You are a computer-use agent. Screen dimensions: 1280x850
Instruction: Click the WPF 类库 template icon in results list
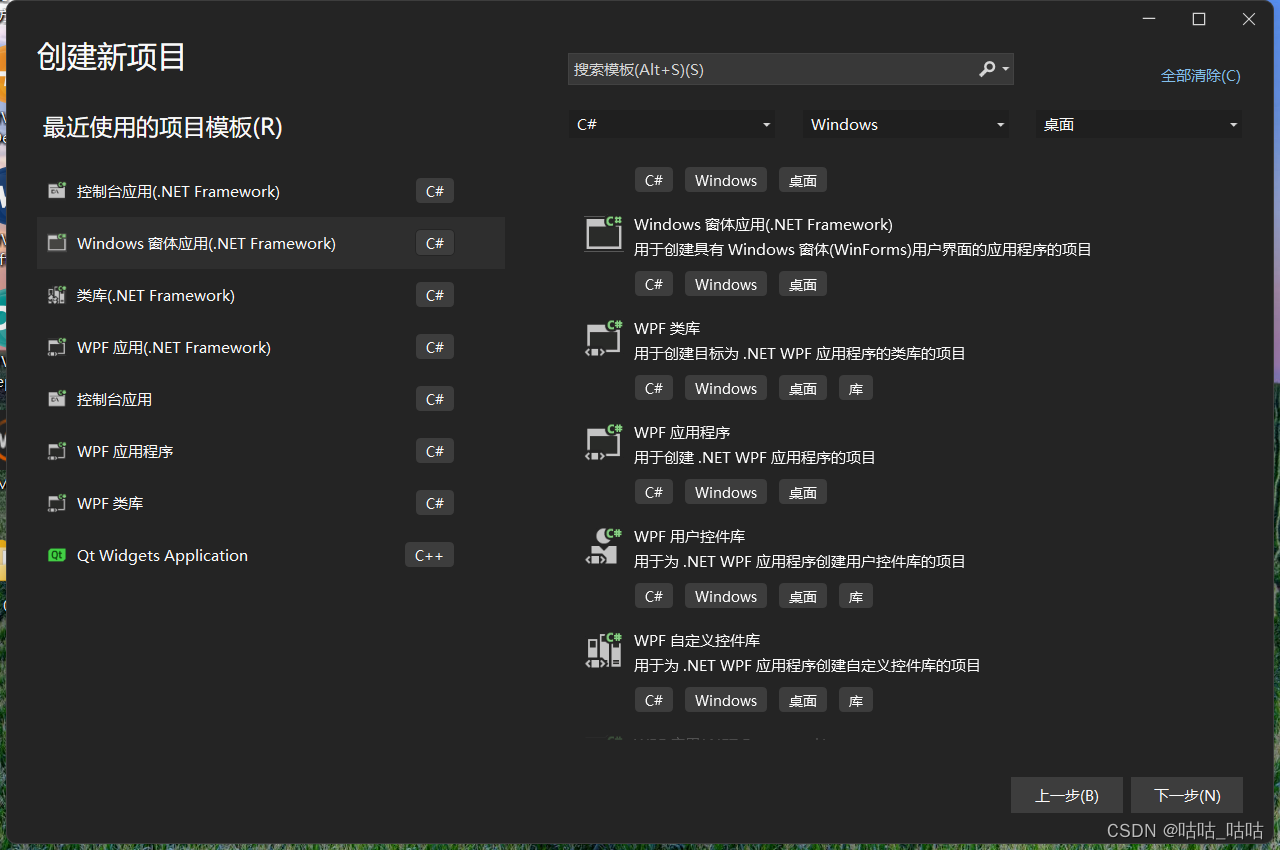click(604, 337)
